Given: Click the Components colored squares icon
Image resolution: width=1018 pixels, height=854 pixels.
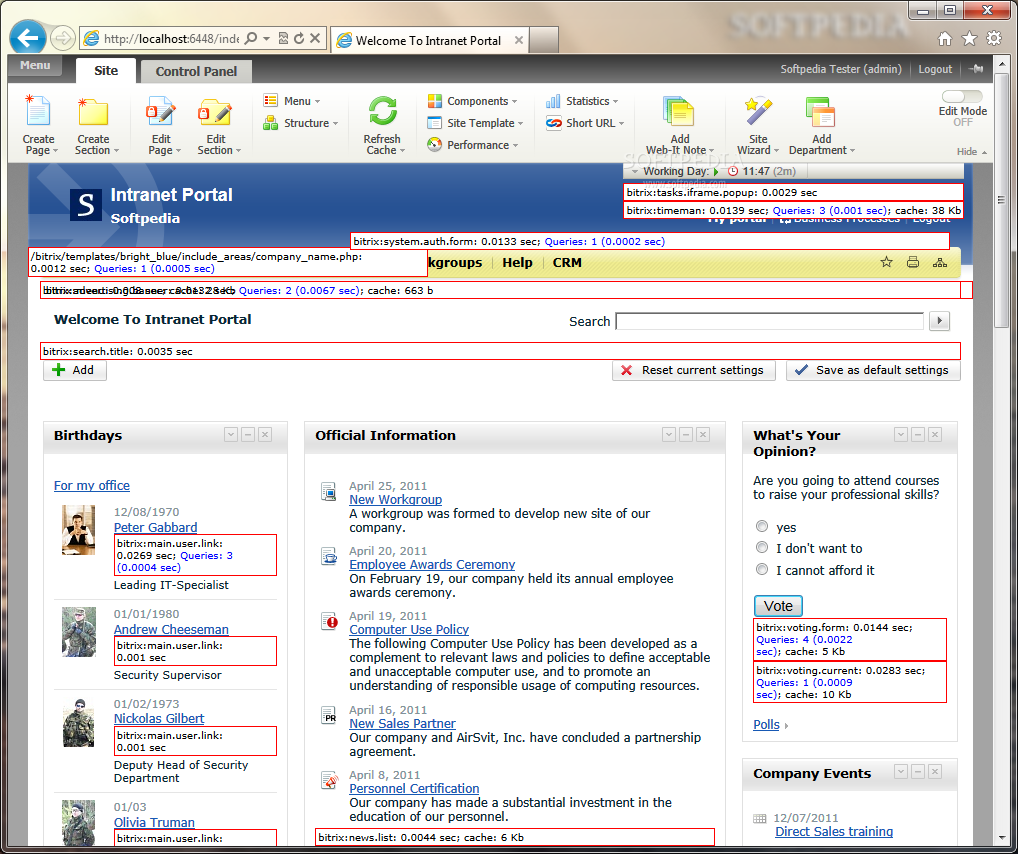Looking at the screenshot, I should pyautogui.click(x=434, y=101).
